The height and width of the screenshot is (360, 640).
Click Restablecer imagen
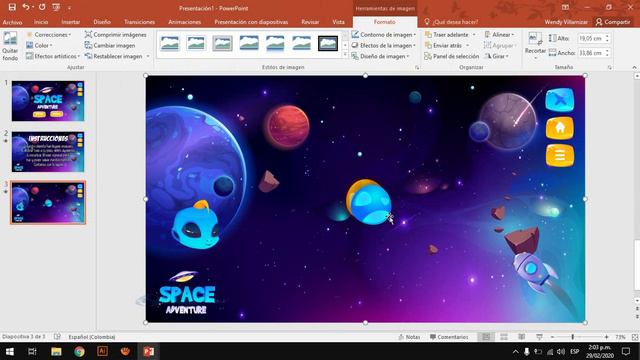113,56
